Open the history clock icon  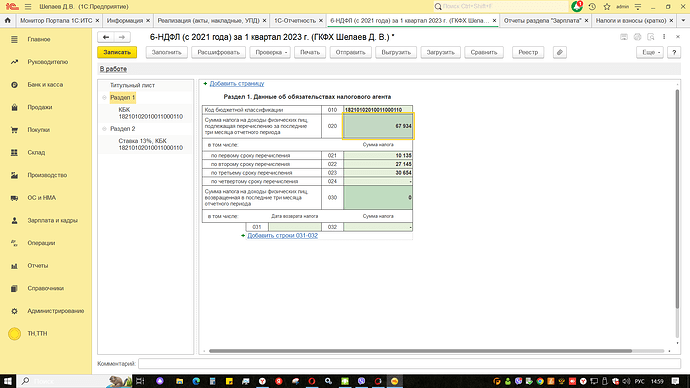592,7
